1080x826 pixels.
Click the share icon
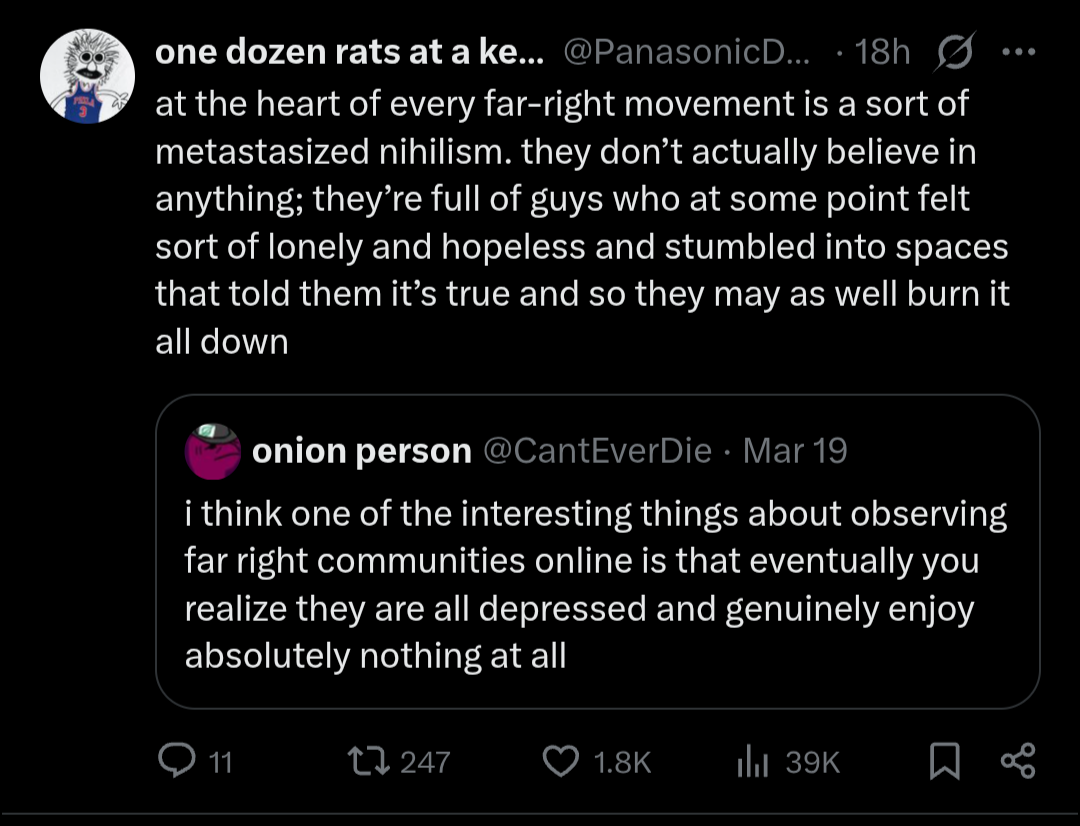pyautogui.click(x=1017, y=763)
